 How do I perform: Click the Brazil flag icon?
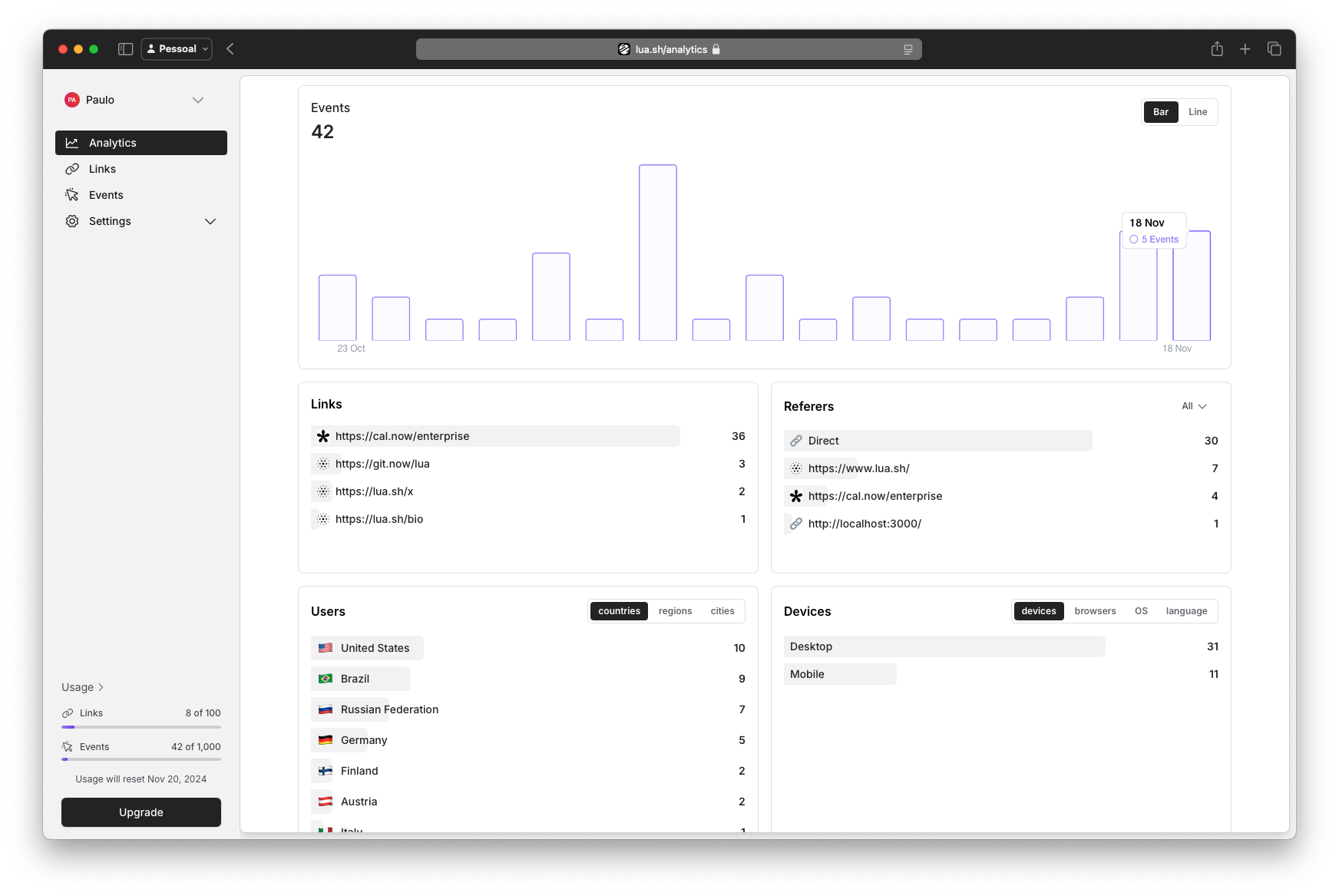pos(326,679)
